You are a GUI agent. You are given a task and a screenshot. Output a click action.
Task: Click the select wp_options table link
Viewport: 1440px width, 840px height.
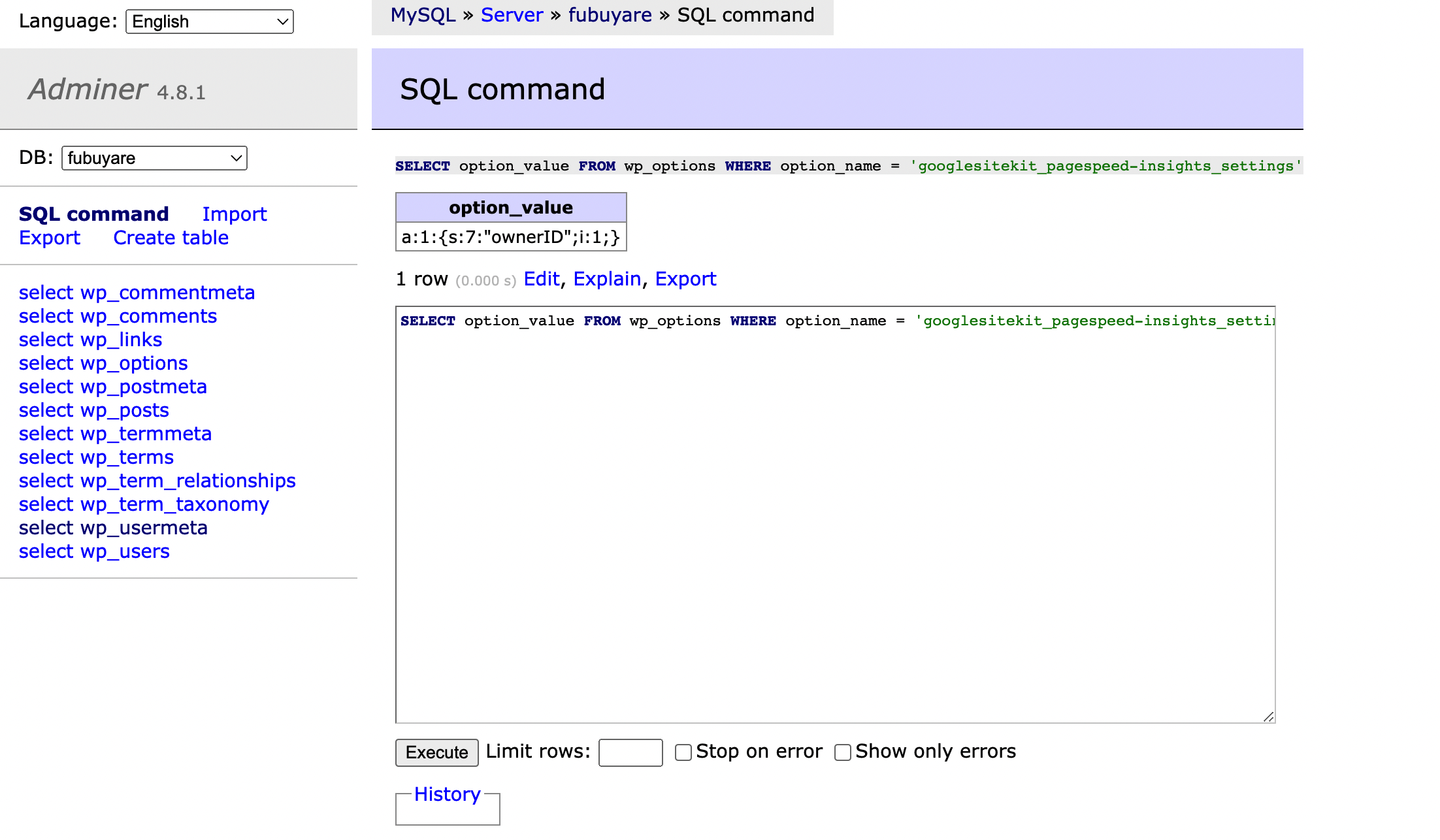(x=103, y=363)
